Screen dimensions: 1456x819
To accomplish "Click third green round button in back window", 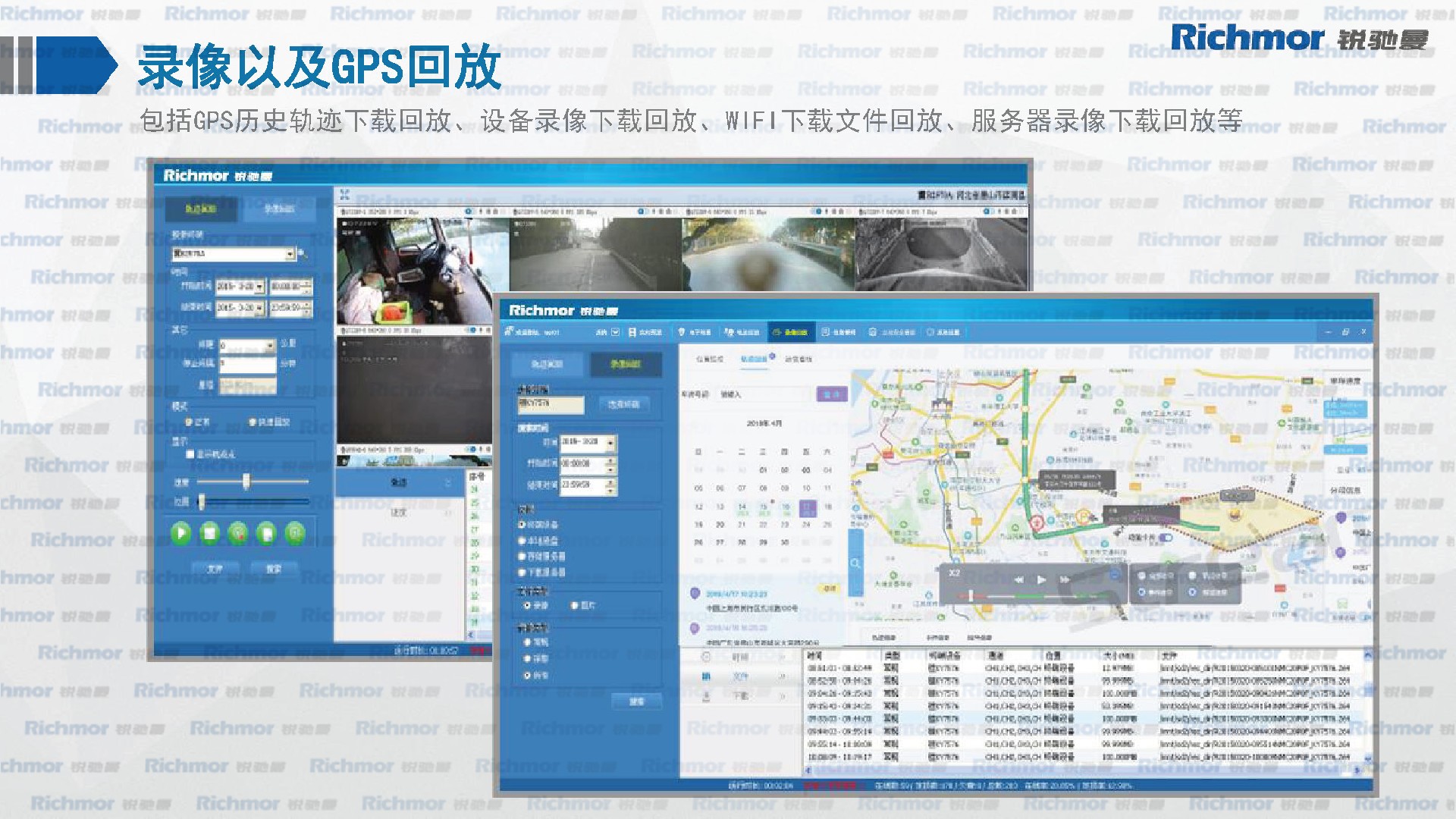I will (238, 533).
